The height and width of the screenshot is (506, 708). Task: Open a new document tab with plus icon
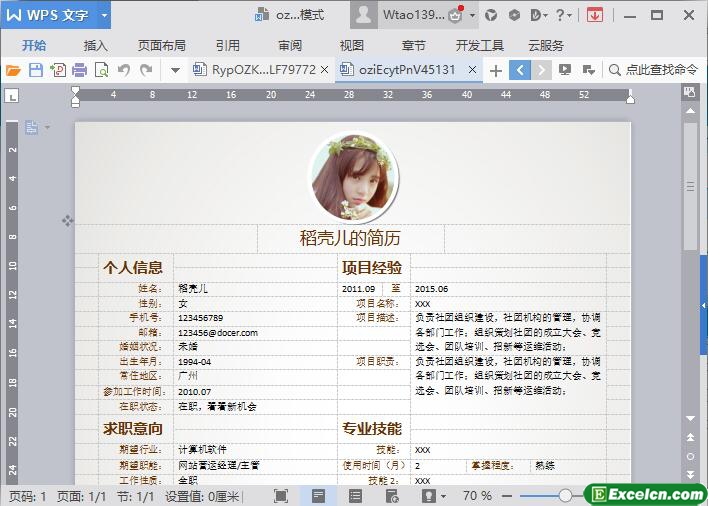(495, 70)
